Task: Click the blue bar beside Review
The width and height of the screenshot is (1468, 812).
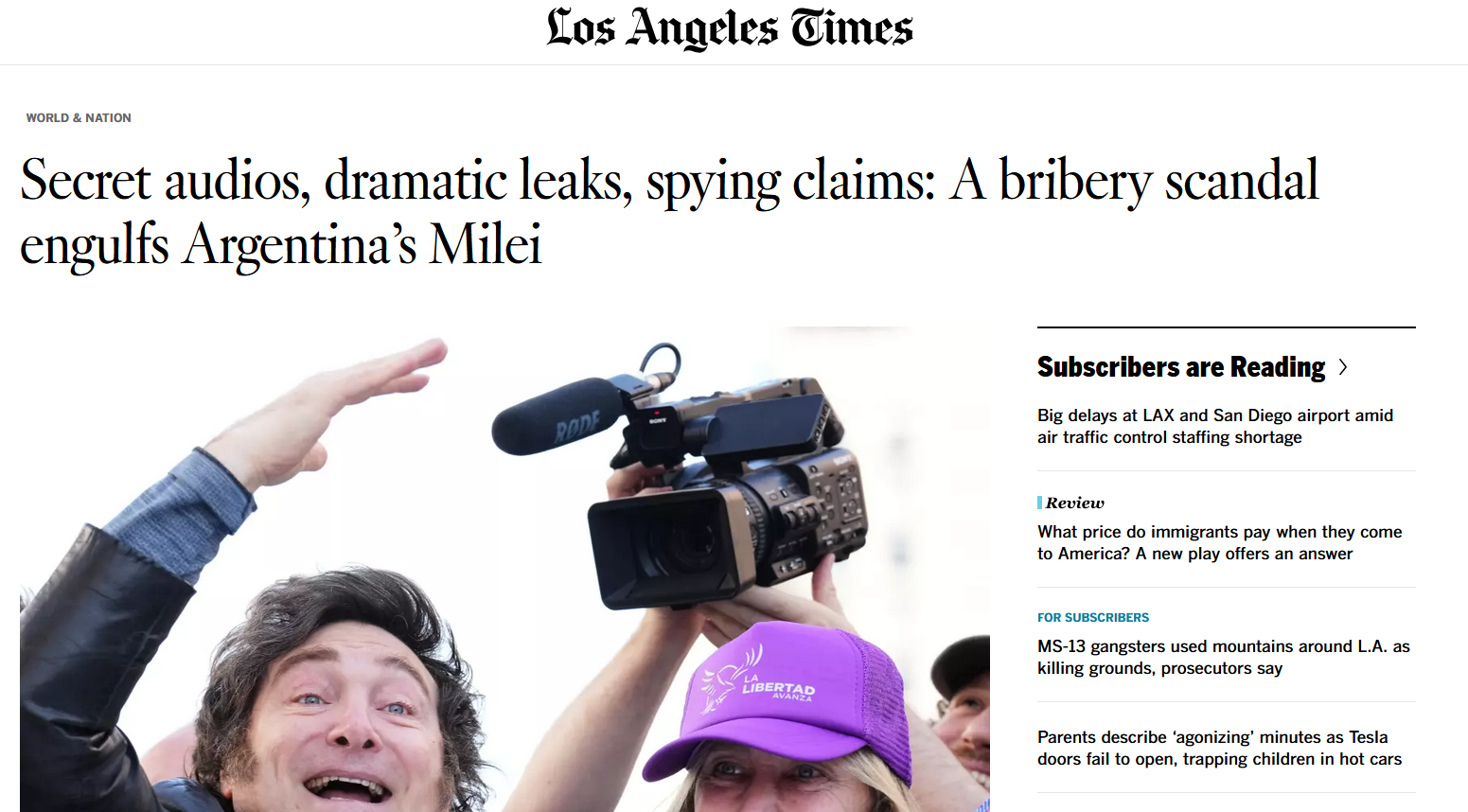Action: 1039,503
